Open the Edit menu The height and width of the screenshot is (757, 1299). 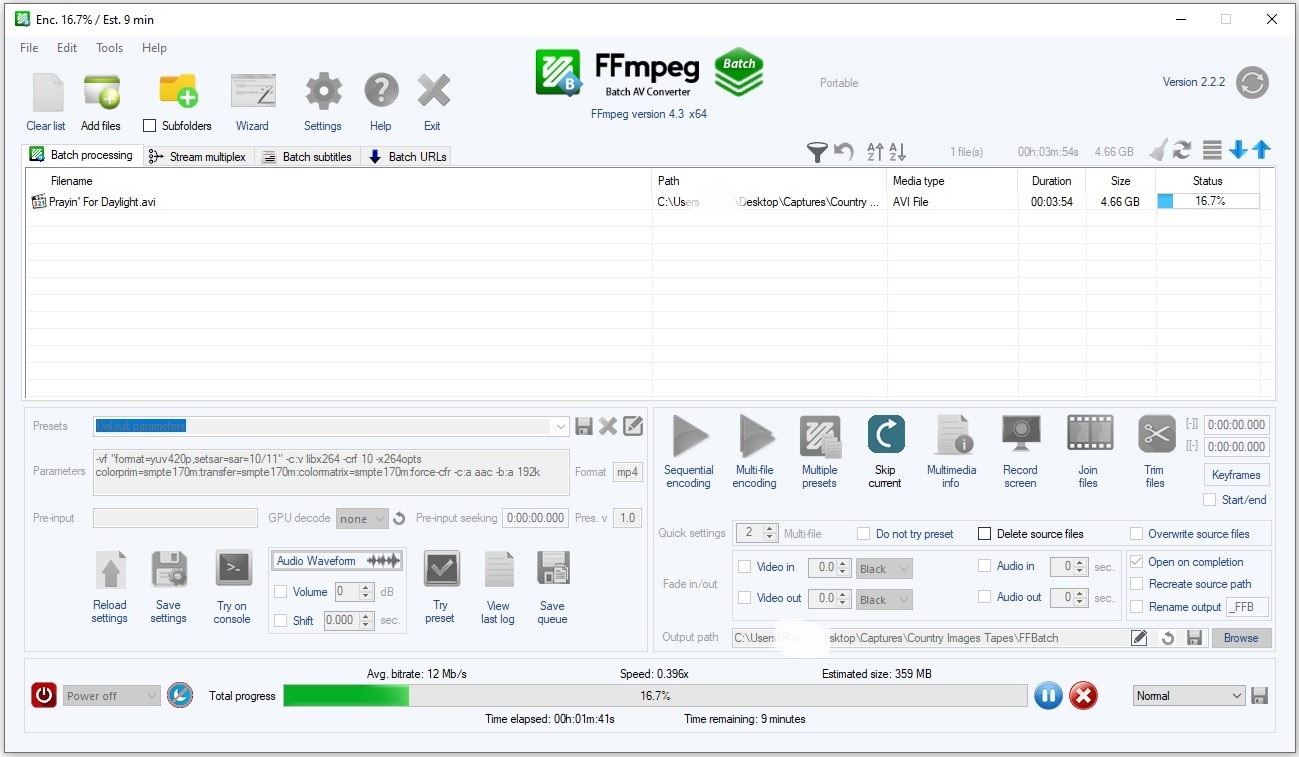click(x=67, y=48)
